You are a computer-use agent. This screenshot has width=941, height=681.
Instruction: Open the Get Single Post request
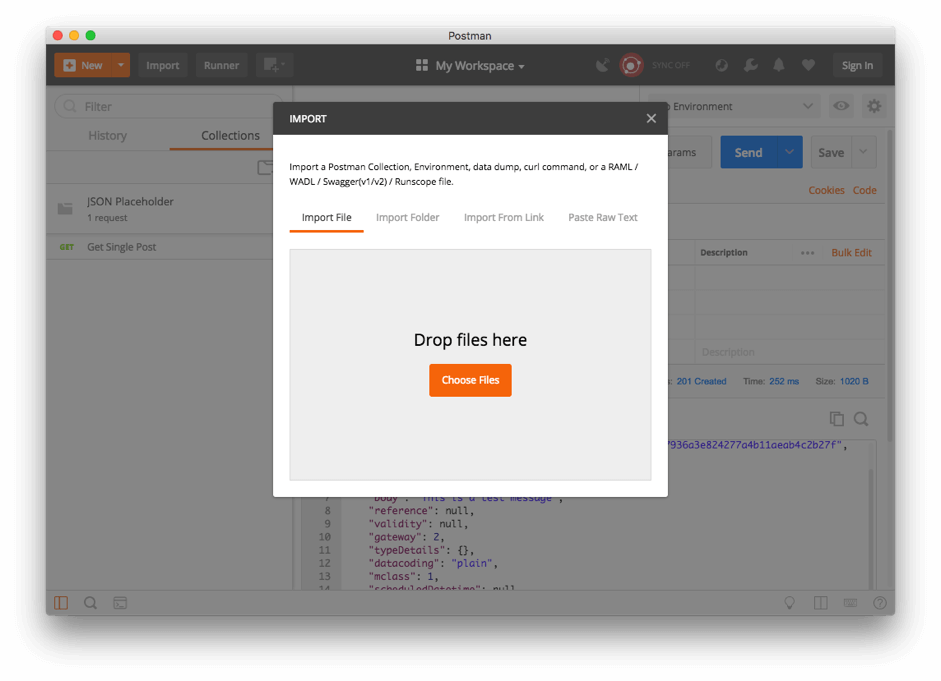[x=160, y=247]
